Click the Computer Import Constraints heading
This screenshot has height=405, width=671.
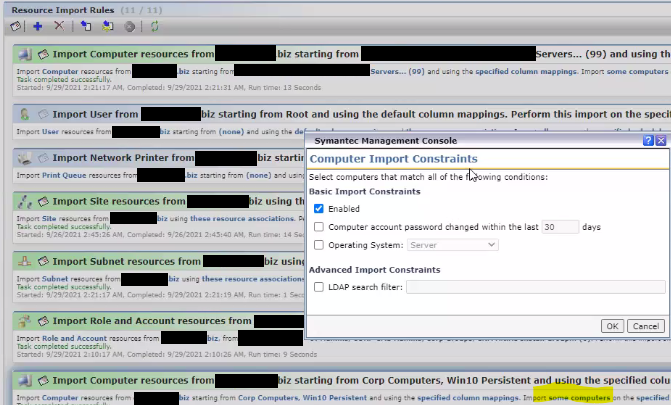393,159
